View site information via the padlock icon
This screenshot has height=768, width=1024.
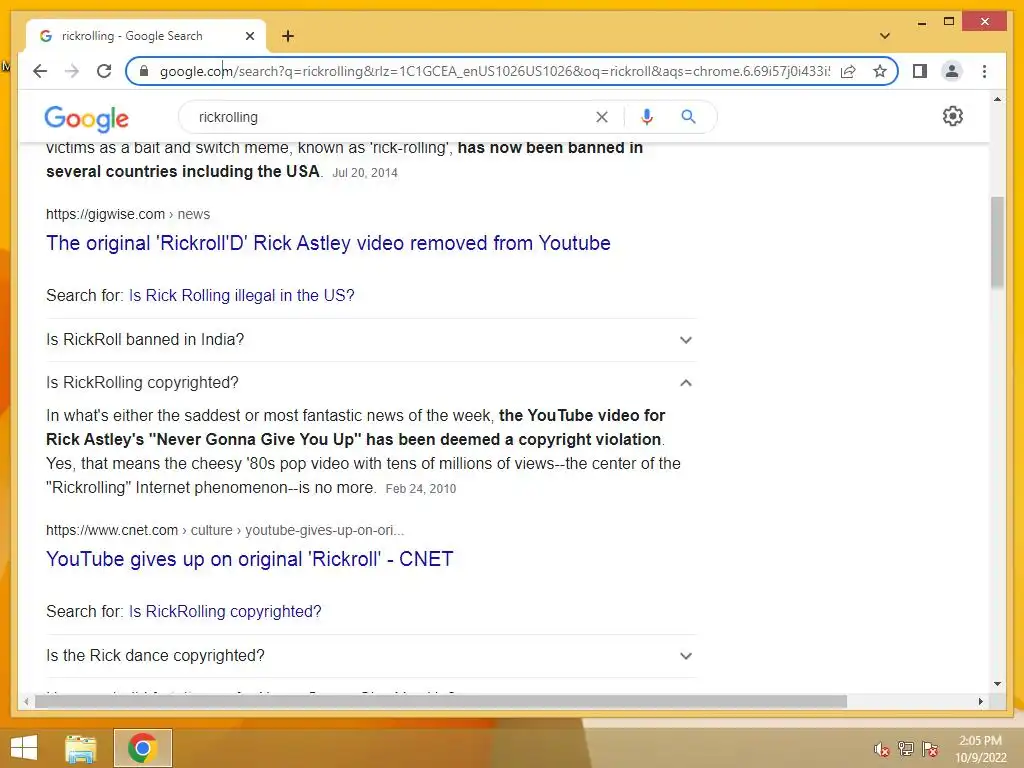point(144,71)
